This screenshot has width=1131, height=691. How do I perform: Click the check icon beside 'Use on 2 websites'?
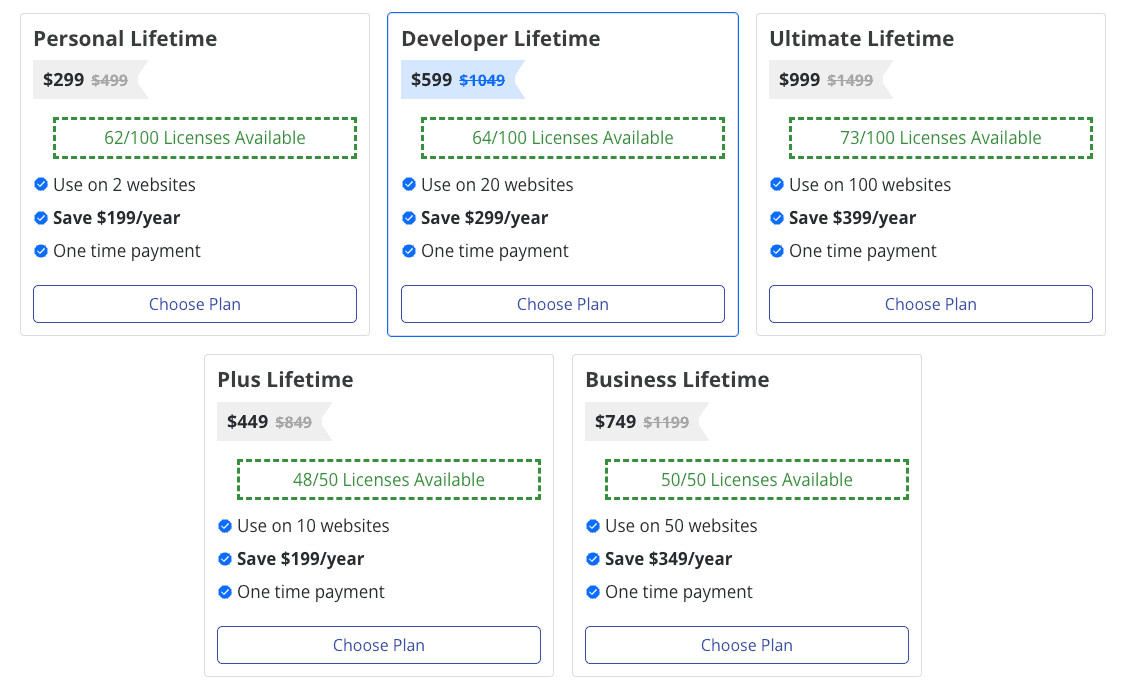pos(41,185)
